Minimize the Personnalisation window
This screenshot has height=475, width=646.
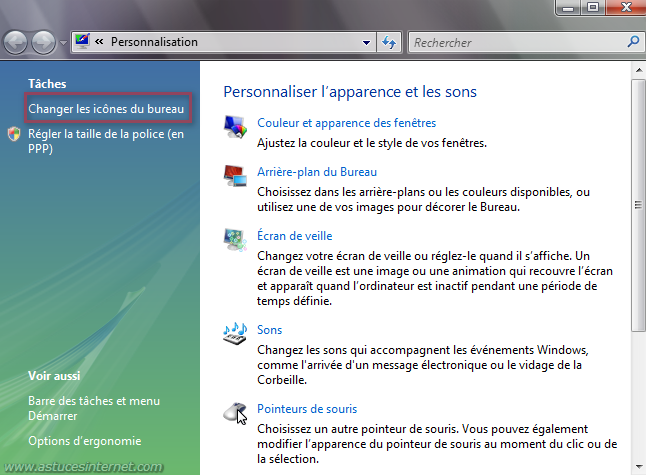(x=568, y=7)
